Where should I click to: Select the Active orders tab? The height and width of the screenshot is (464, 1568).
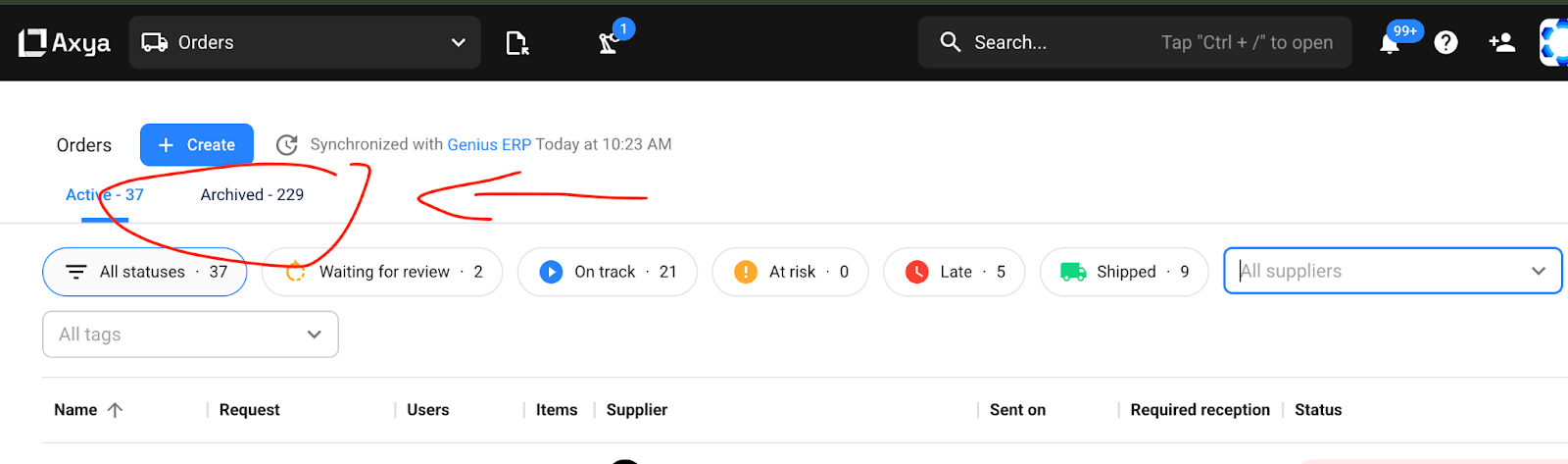click(104, 195)
